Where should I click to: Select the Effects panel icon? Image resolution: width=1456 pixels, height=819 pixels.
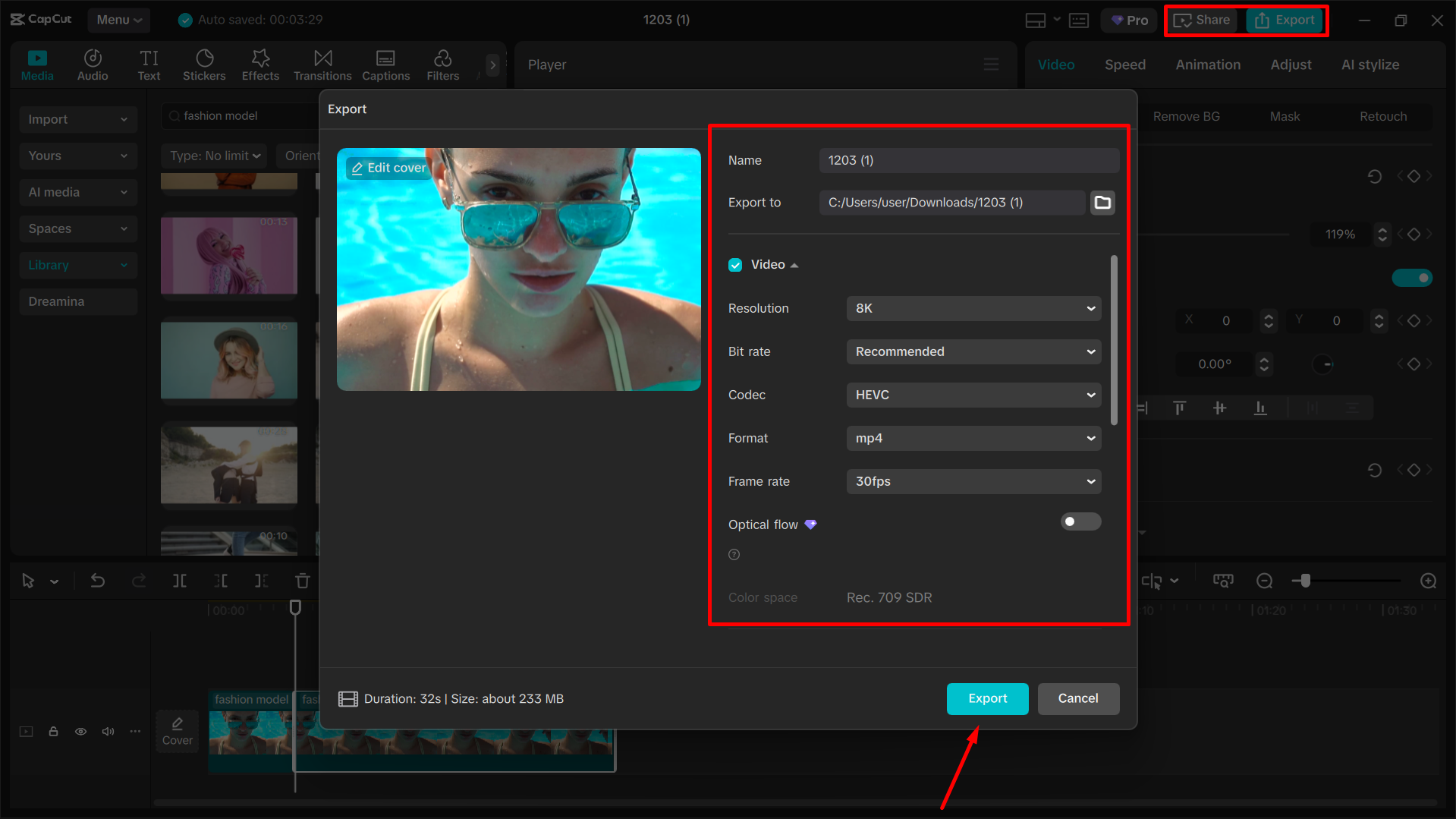click(259, 64)
